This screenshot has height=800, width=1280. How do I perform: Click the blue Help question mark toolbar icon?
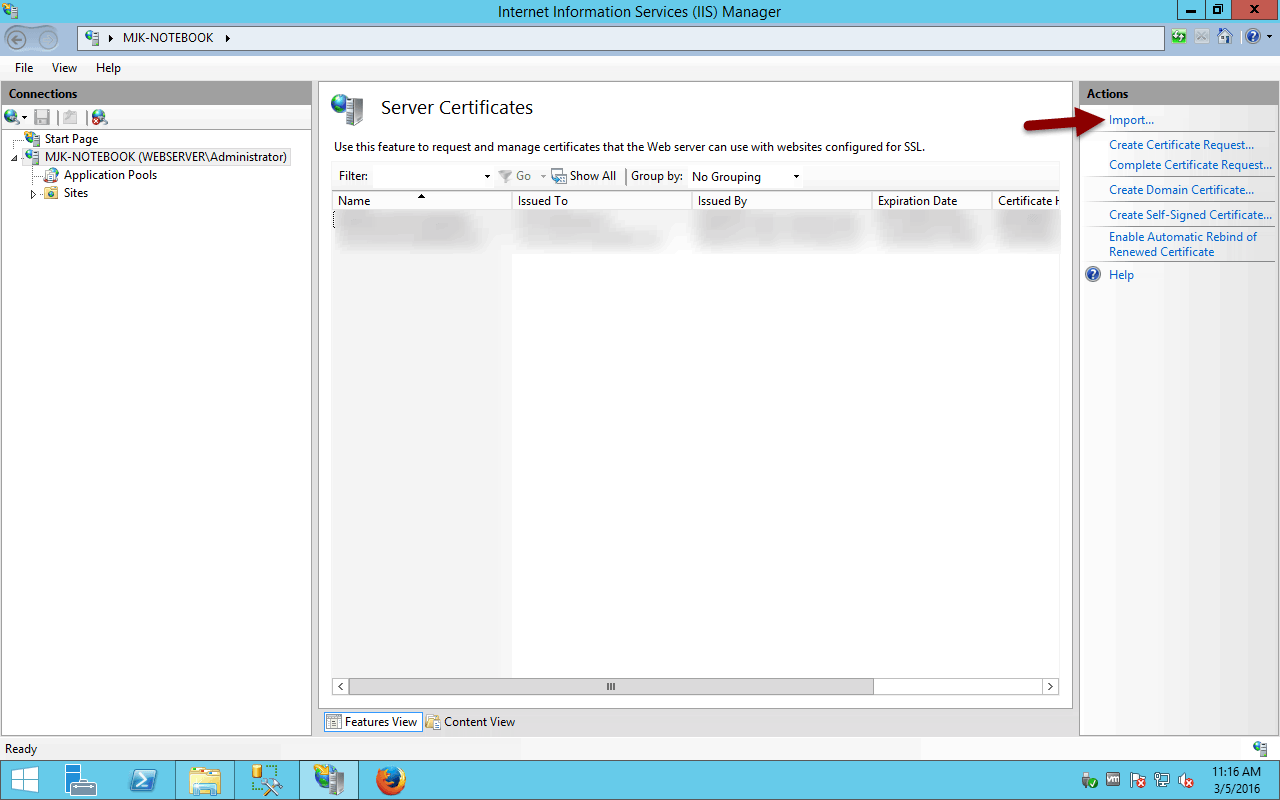click(1253, 38)
